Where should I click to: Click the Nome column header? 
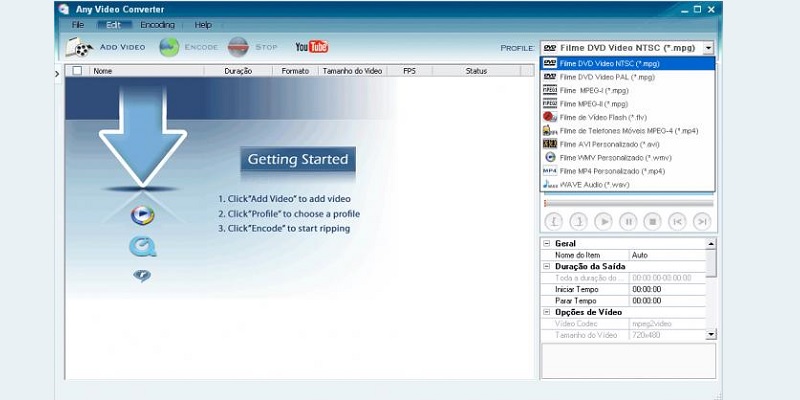pyautogui.click(x=147, y=71)
